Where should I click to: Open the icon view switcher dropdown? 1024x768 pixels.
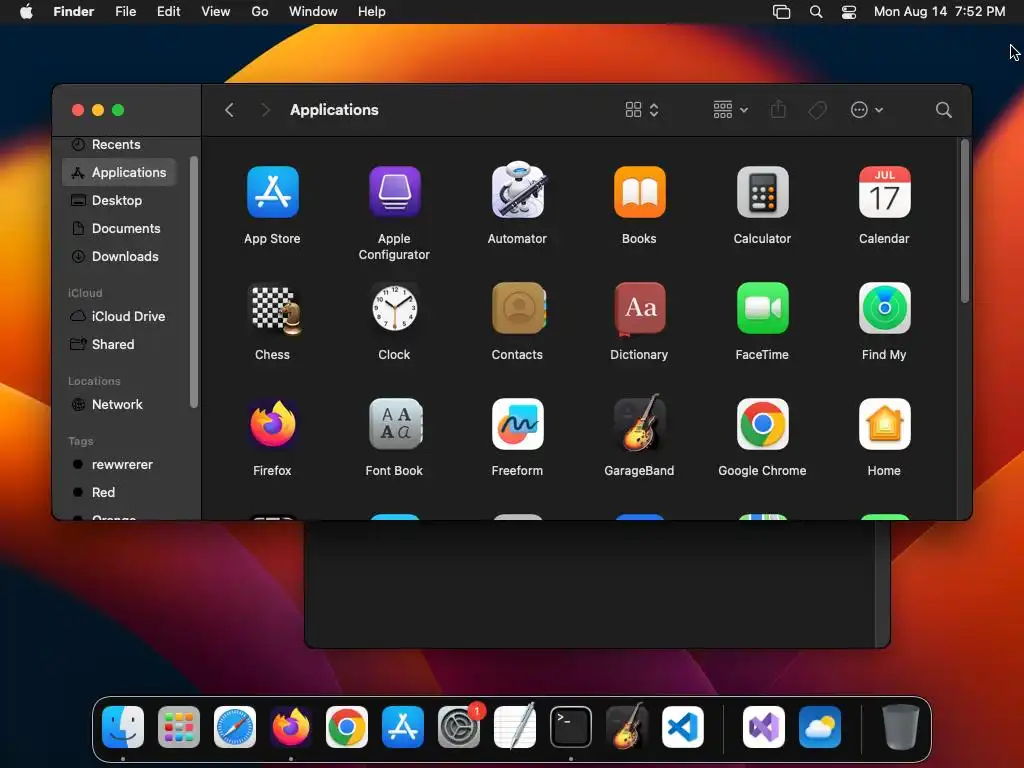(x=642, y=110)
